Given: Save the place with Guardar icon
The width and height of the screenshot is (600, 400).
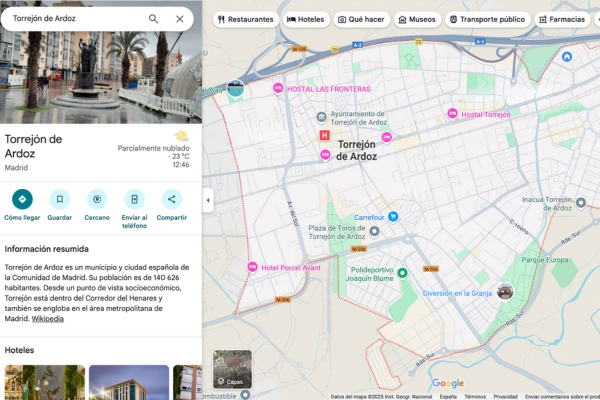Looking at the screenshot, I should click(x=60, y=199).
